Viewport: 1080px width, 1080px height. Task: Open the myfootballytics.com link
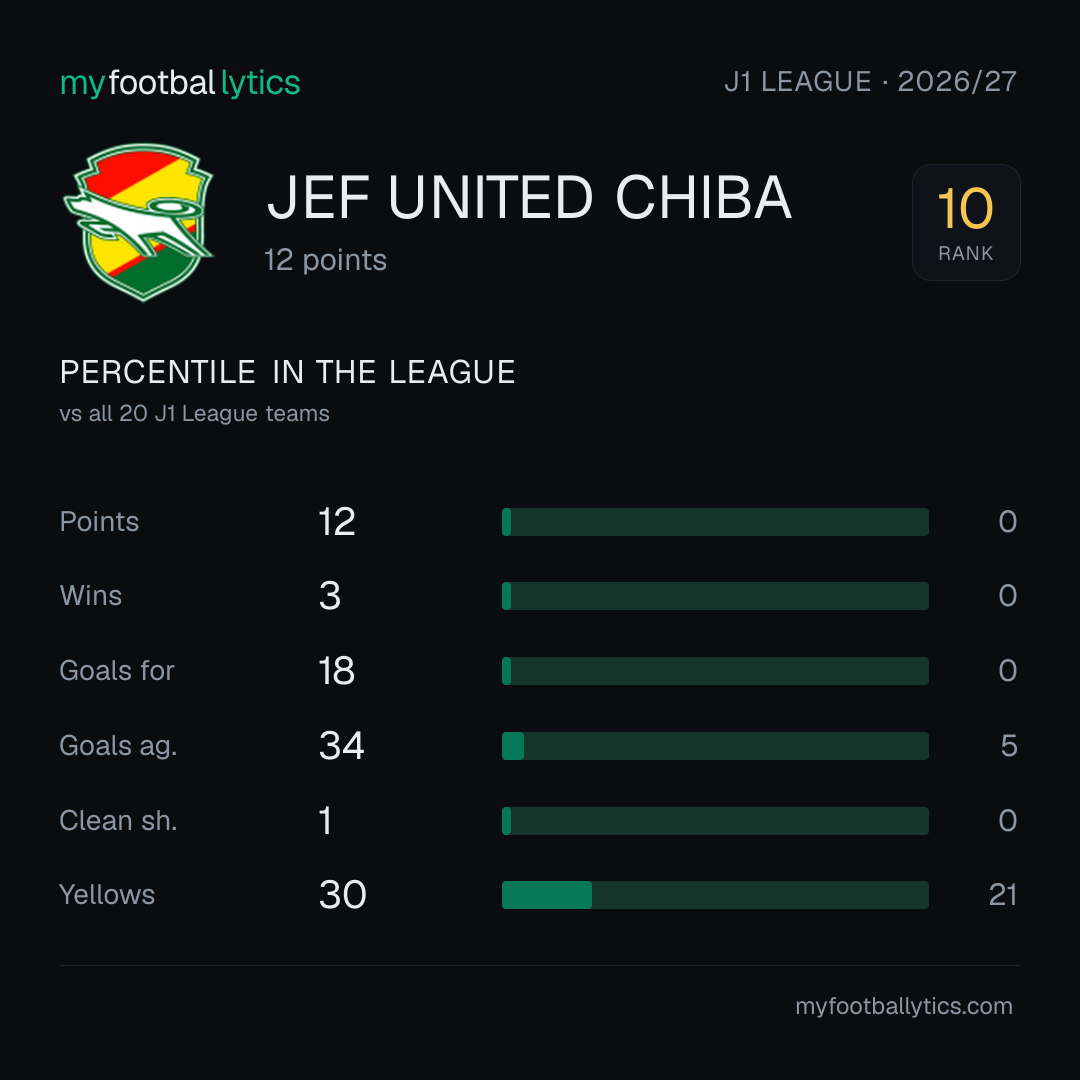coord(904,1006)
